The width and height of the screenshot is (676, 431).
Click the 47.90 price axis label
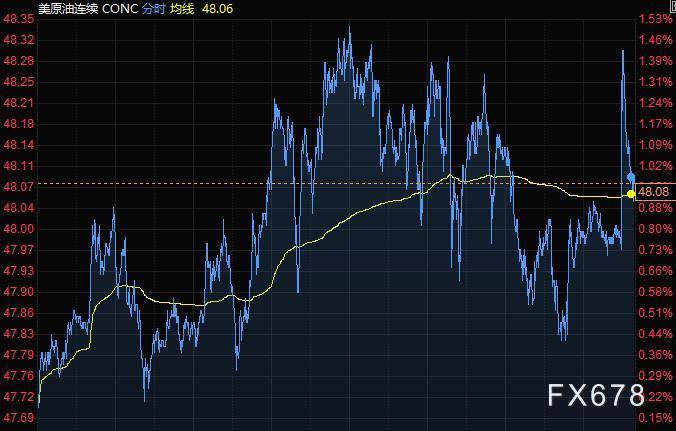pos(20,292)
